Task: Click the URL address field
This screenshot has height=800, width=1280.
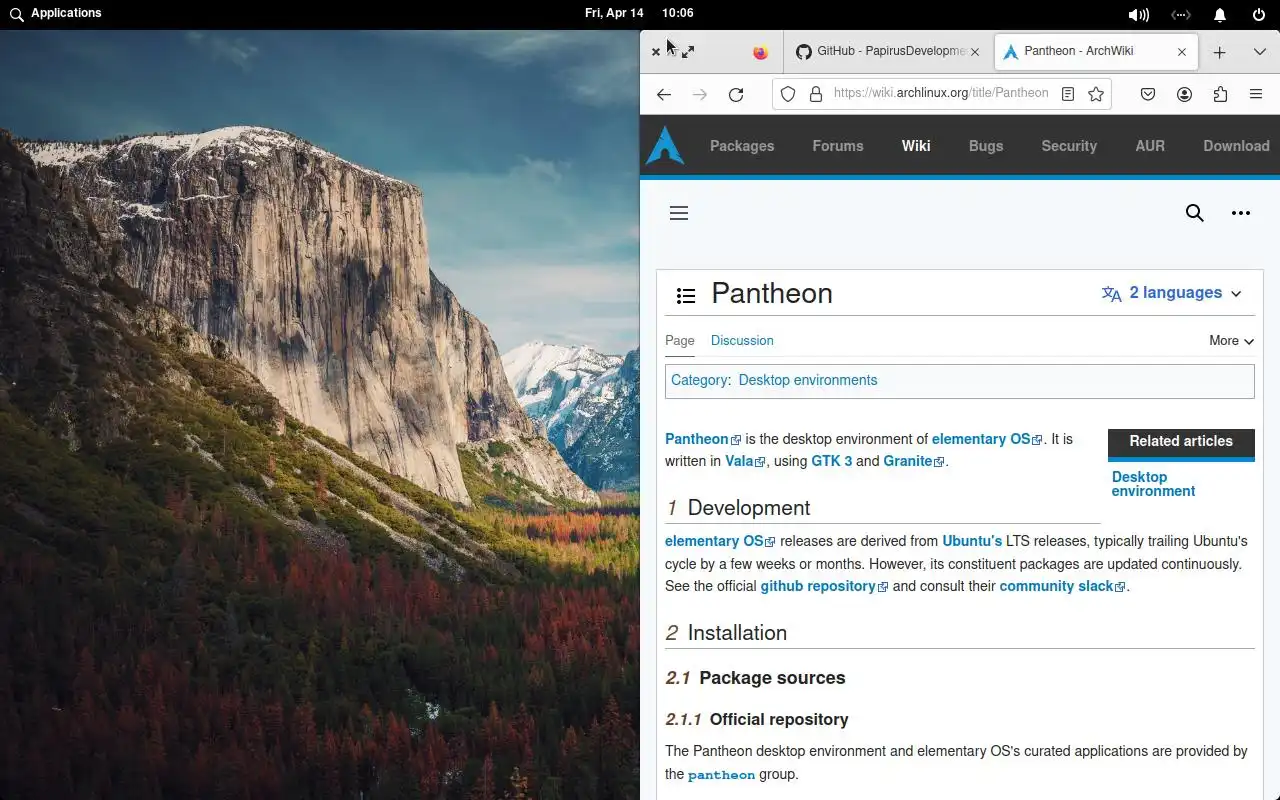Action: coord(940,93)
